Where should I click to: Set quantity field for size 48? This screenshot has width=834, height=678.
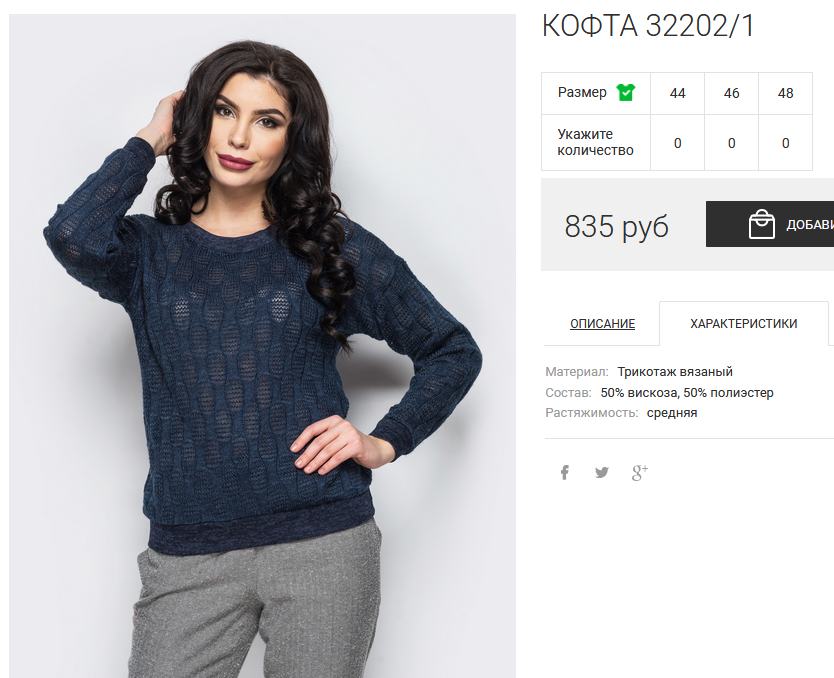[786, 143]
